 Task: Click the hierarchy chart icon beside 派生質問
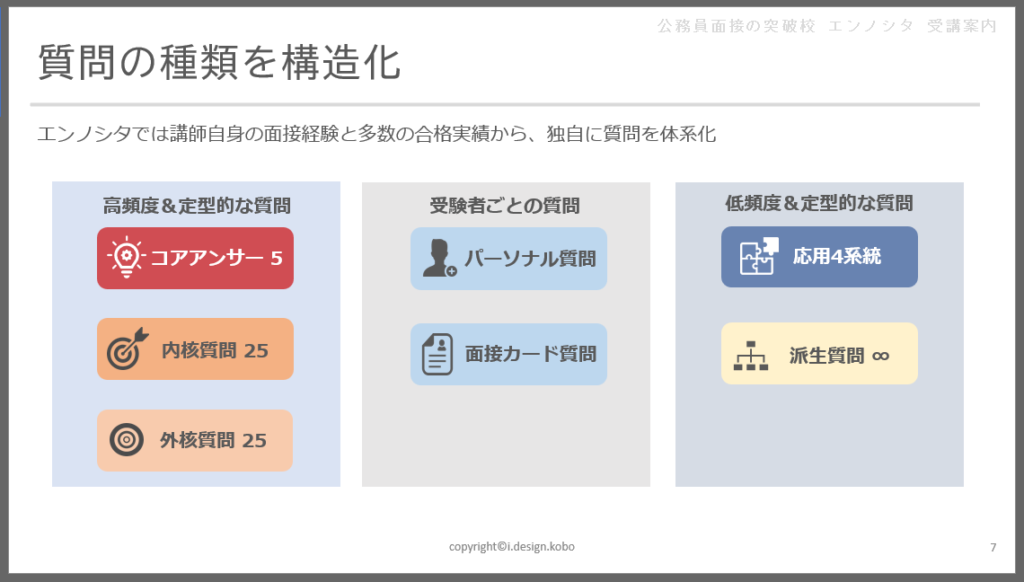coord(750,355)
